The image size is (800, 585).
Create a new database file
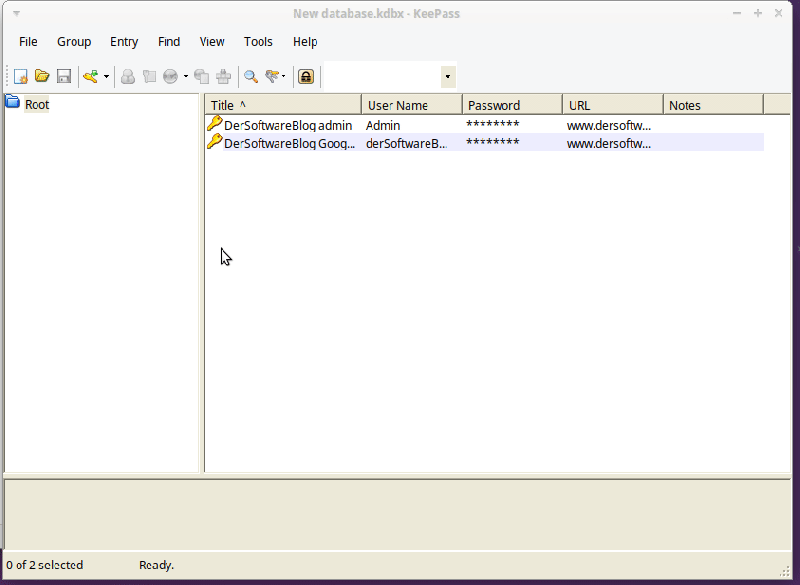tap(20, 76)
